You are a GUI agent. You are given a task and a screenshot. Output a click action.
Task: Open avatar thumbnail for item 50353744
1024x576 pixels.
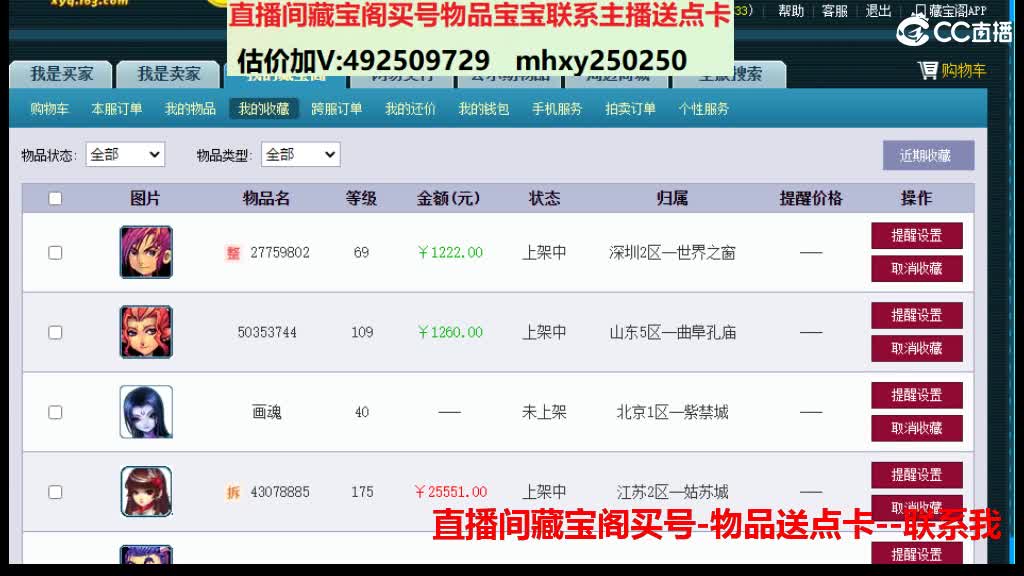point(146,332)
